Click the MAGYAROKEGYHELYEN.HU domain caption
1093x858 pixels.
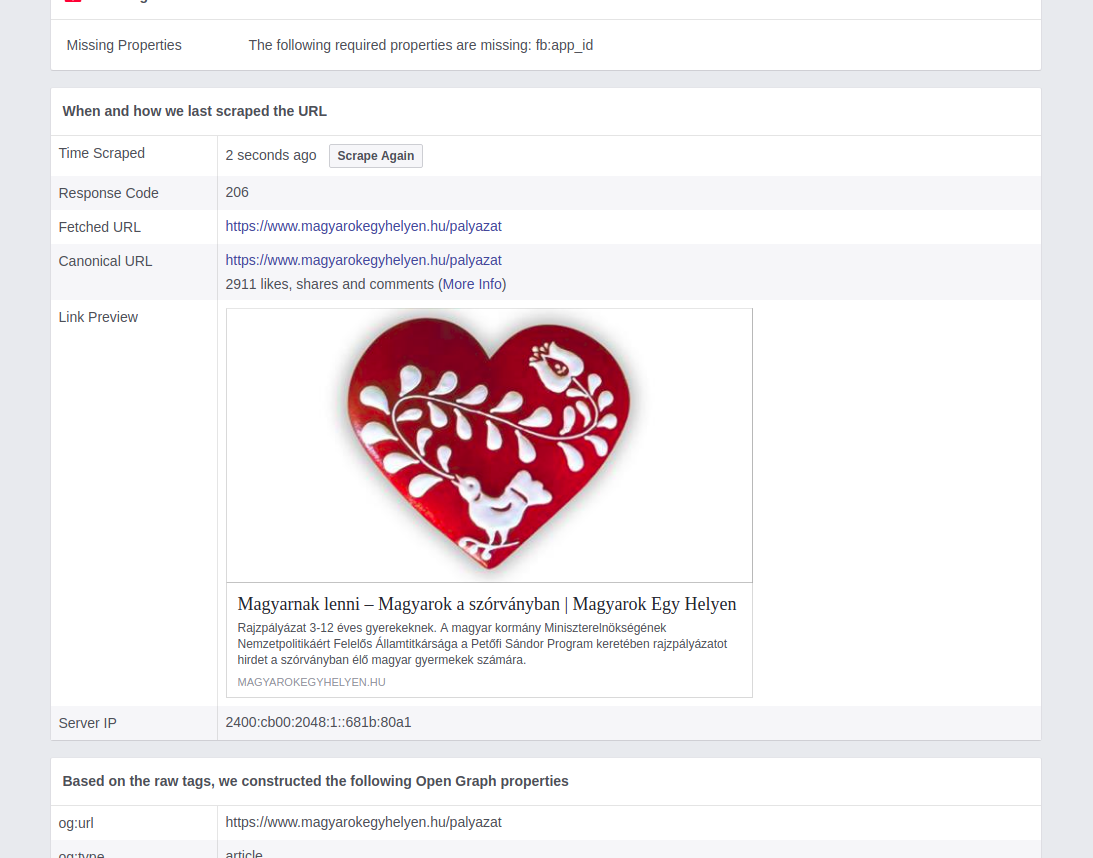311,682
